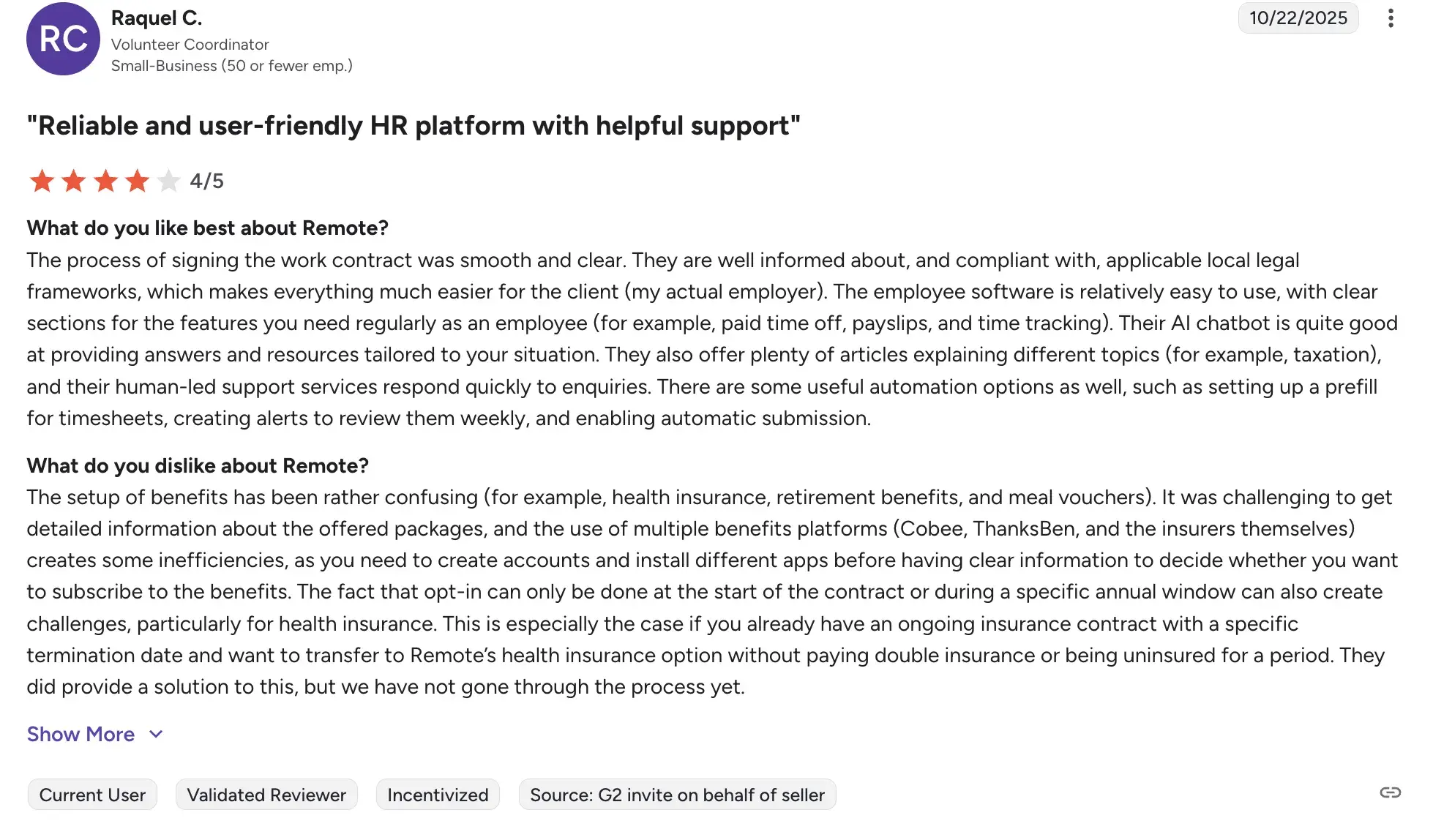Image resolution: width=1433 pixels, height=840 pixels.
Task: Click the review title heading
Action: coord(414,126)
